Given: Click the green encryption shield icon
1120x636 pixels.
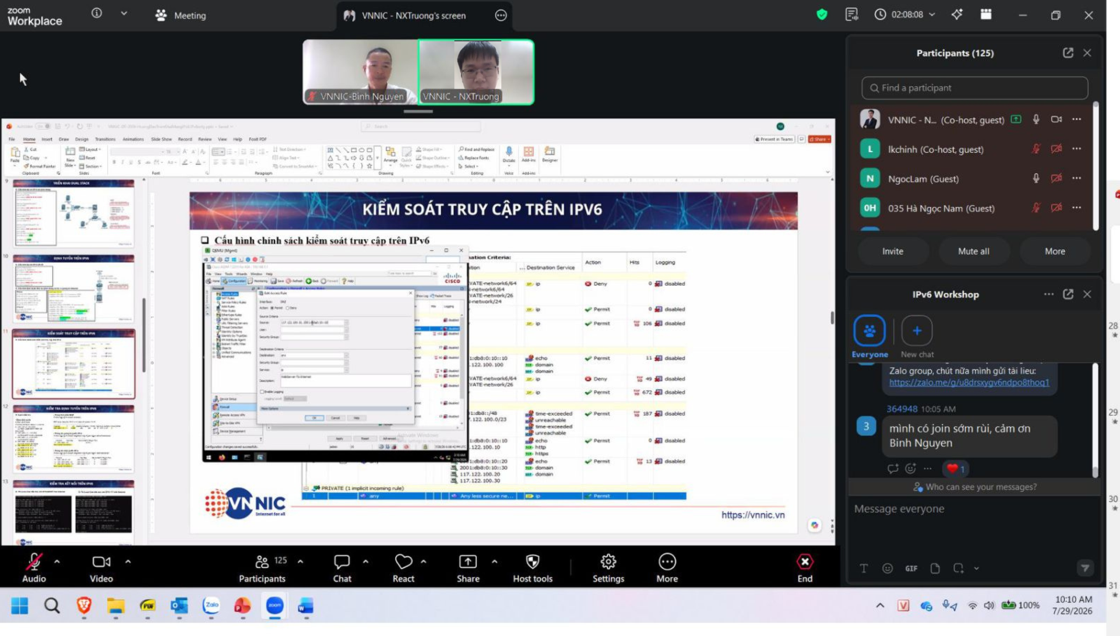Looking at the screenshot, I should pos(822,14).
